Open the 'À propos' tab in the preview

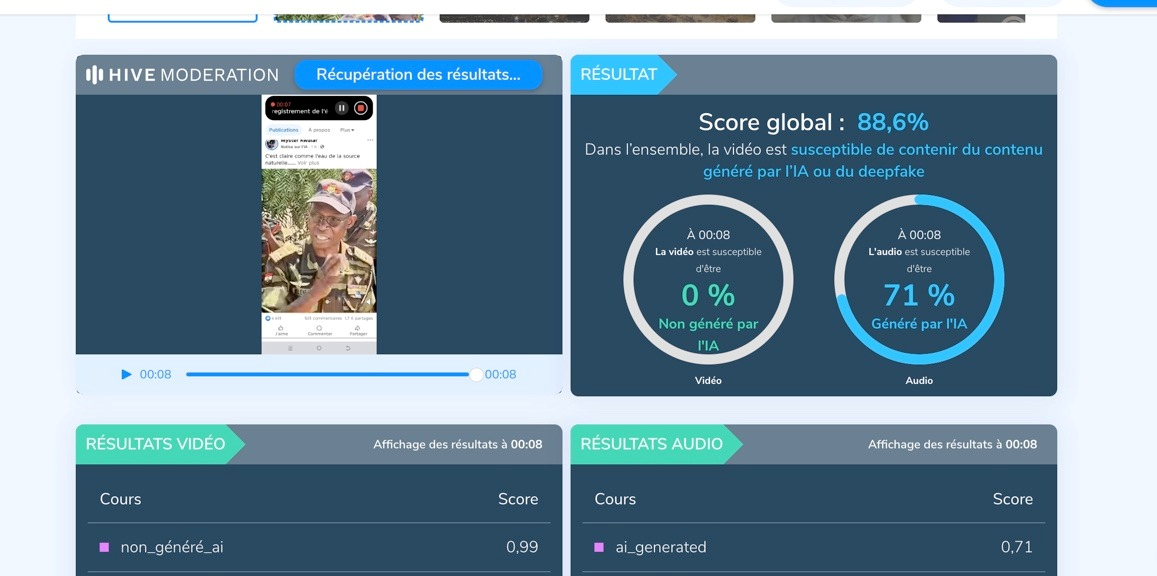point(319,130)
